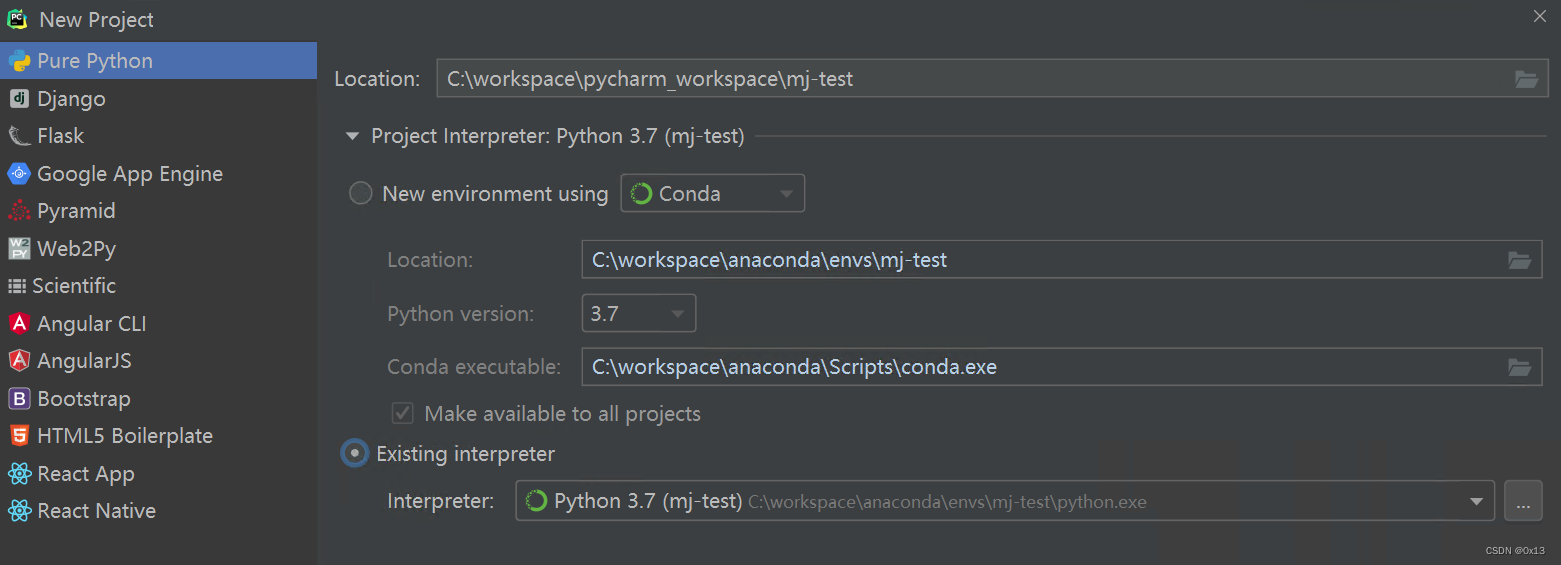Select the Google App Engine icon
Image resolution: width=1561 pixels, height=565 pixels.
19,174
